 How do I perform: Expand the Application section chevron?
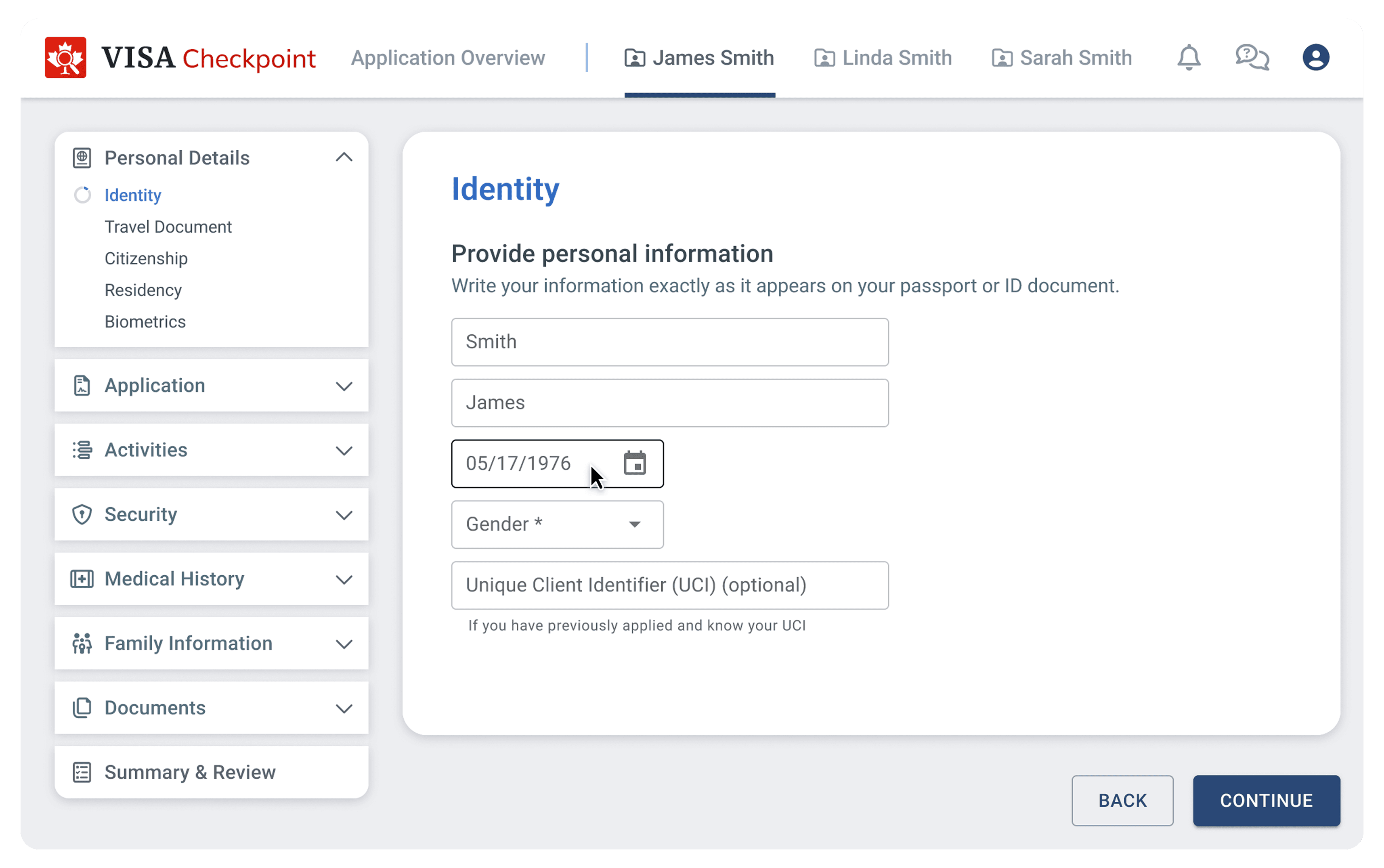343,386
